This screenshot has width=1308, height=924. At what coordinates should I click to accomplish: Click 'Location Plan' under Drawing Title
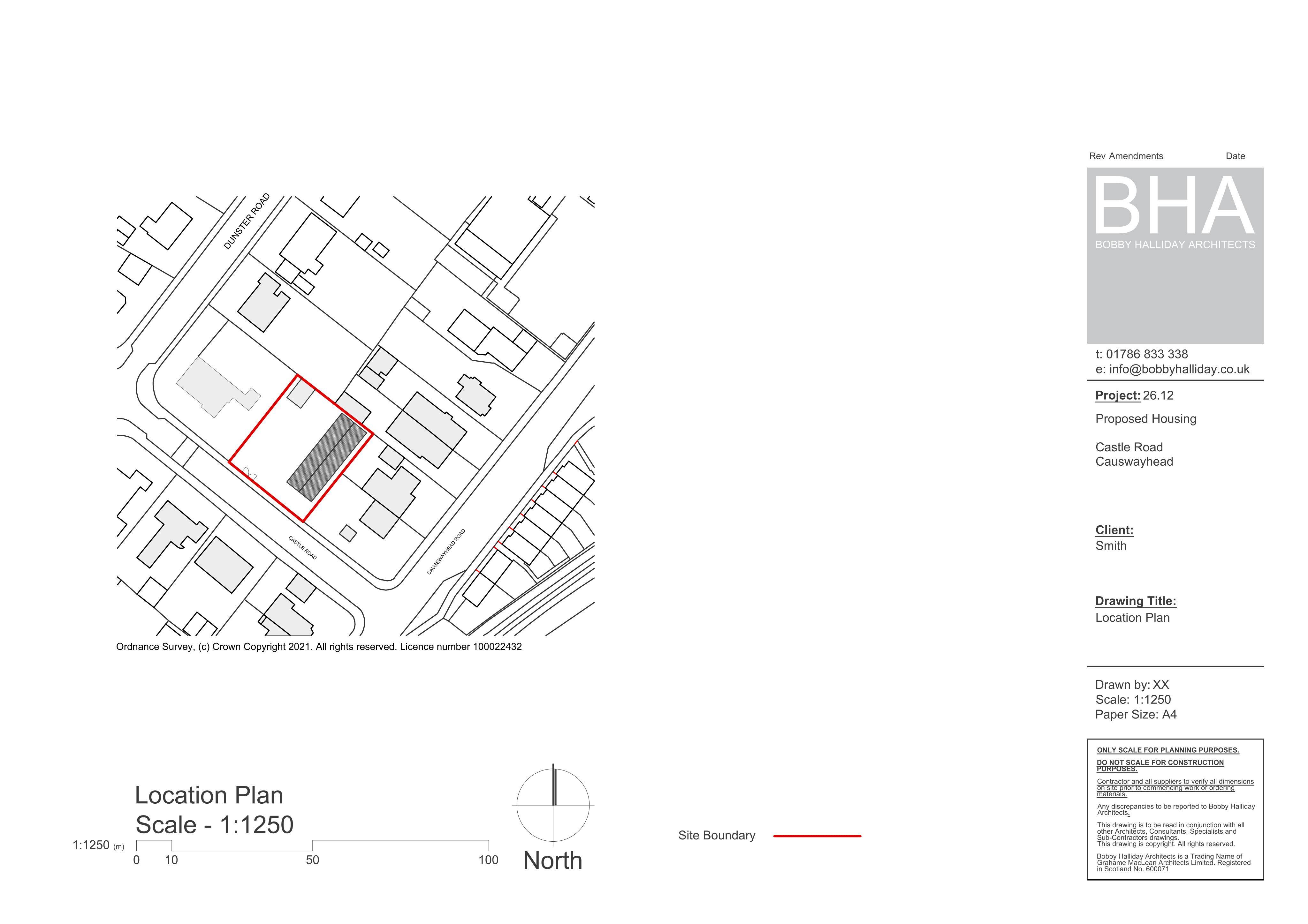tap(1133, 618)
